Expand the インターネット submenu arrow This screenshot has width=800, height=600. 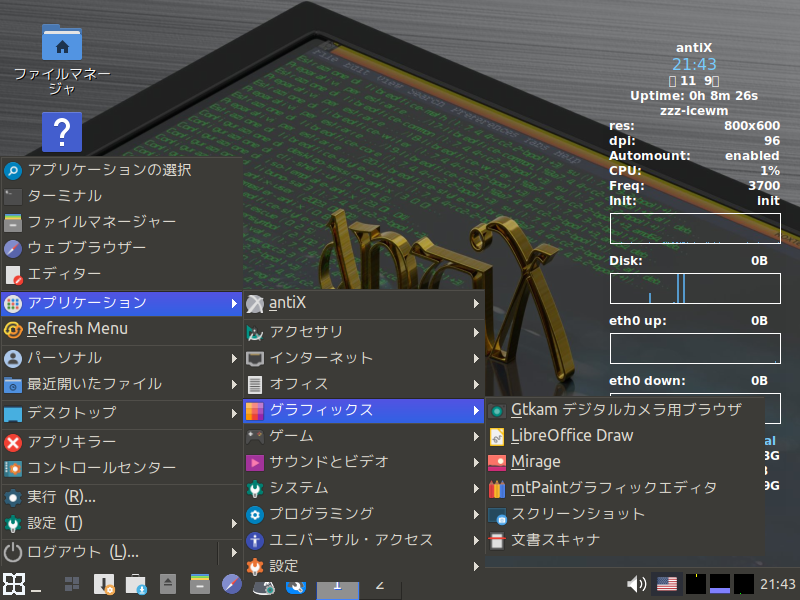(x=476, y=359)
